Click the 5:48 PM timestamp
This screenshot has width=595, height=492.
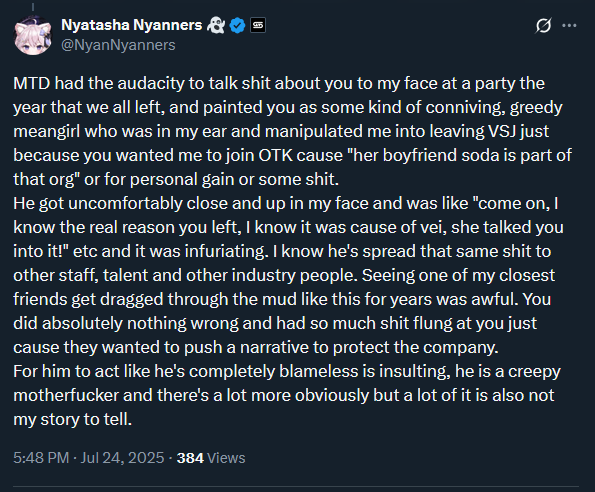41,458
